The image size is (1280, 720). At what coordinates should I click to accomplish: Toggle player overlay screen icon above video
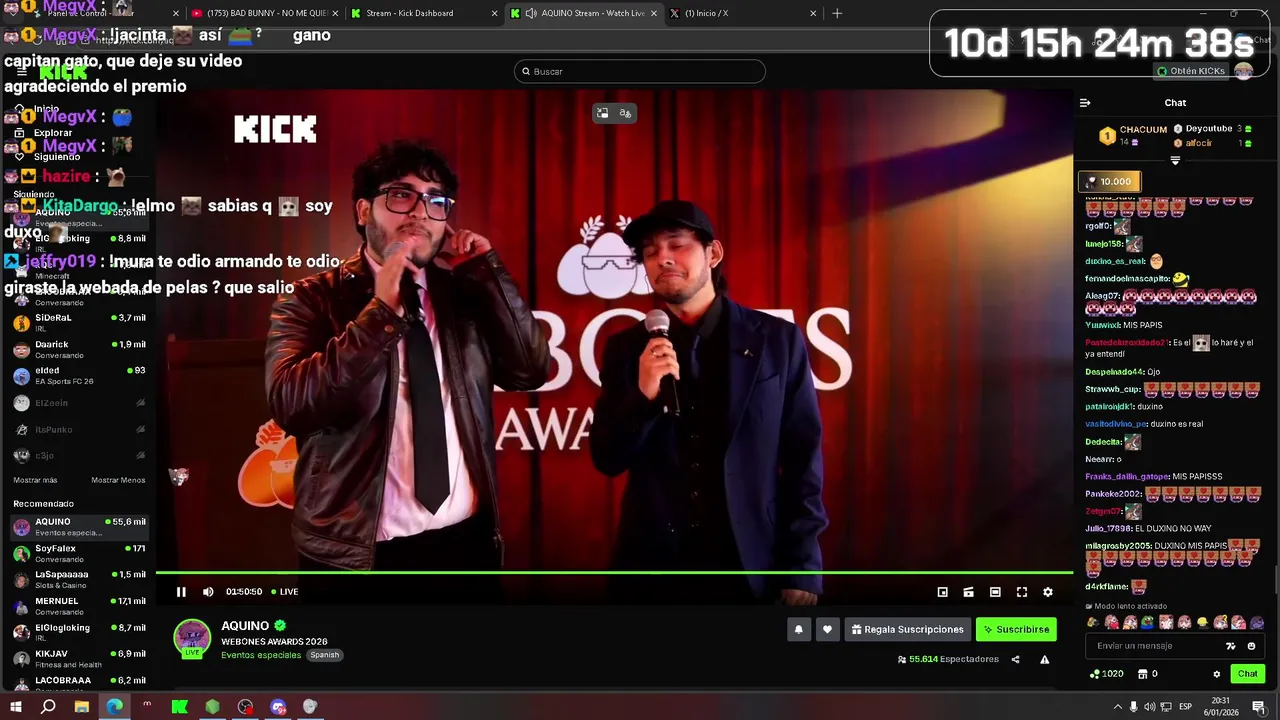(x=602, y=113)
